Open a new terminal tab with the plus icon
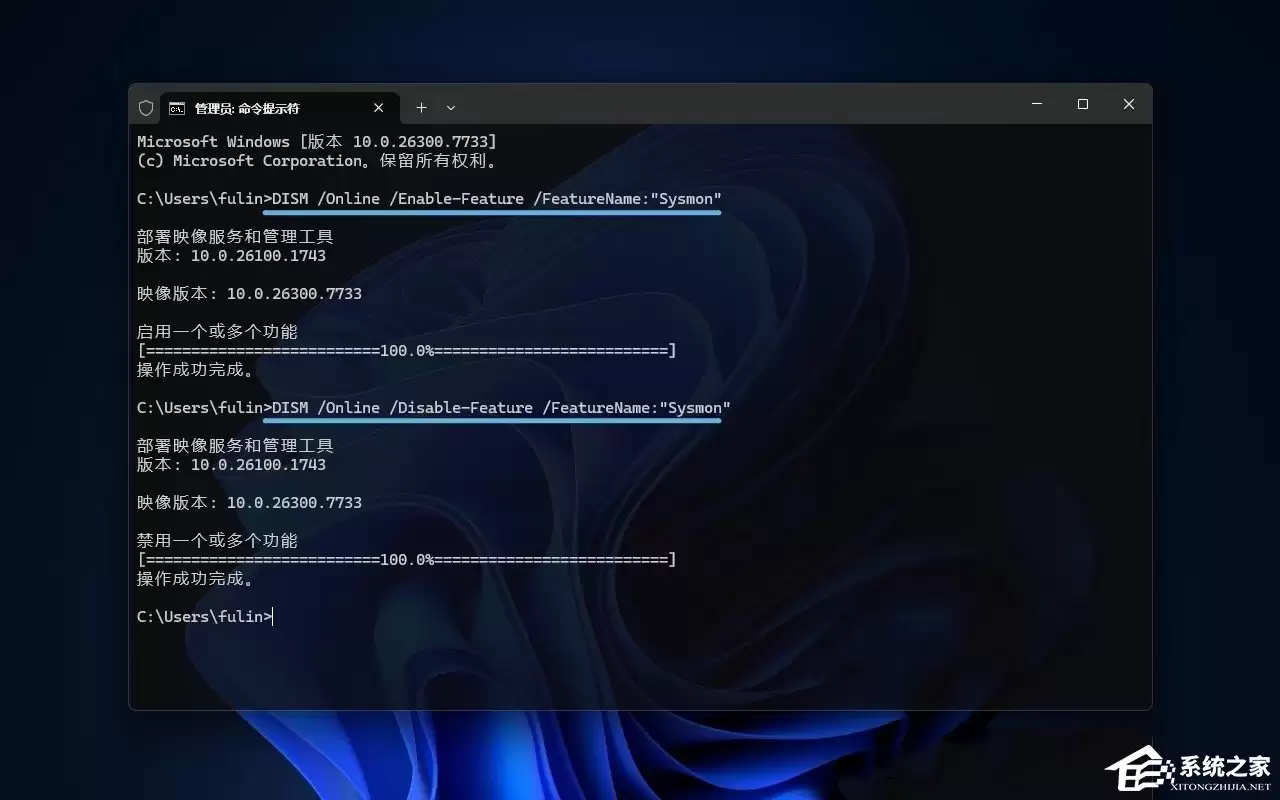1280x800 pixels. click(x=421, y=107)
